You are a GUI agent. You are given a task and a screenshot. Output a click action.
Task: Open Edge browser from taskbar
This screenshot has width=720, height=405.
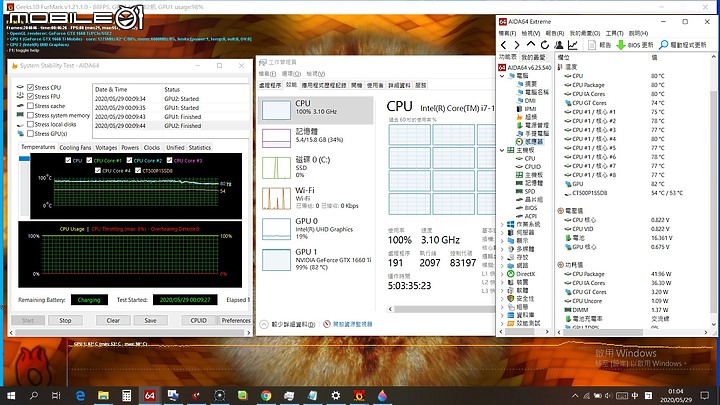80,395
